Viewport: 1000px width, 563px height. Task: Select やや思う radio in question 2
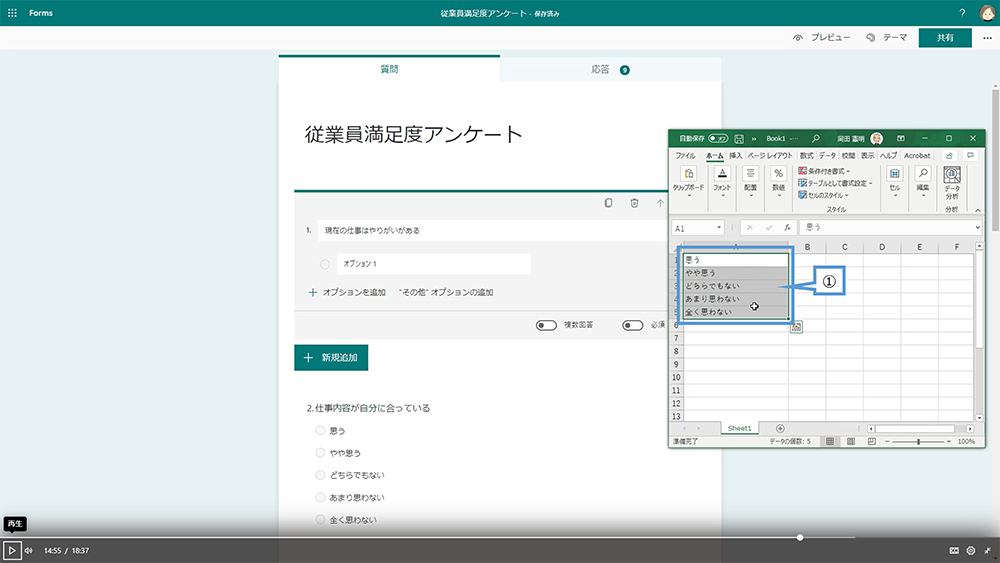[320, 453]
